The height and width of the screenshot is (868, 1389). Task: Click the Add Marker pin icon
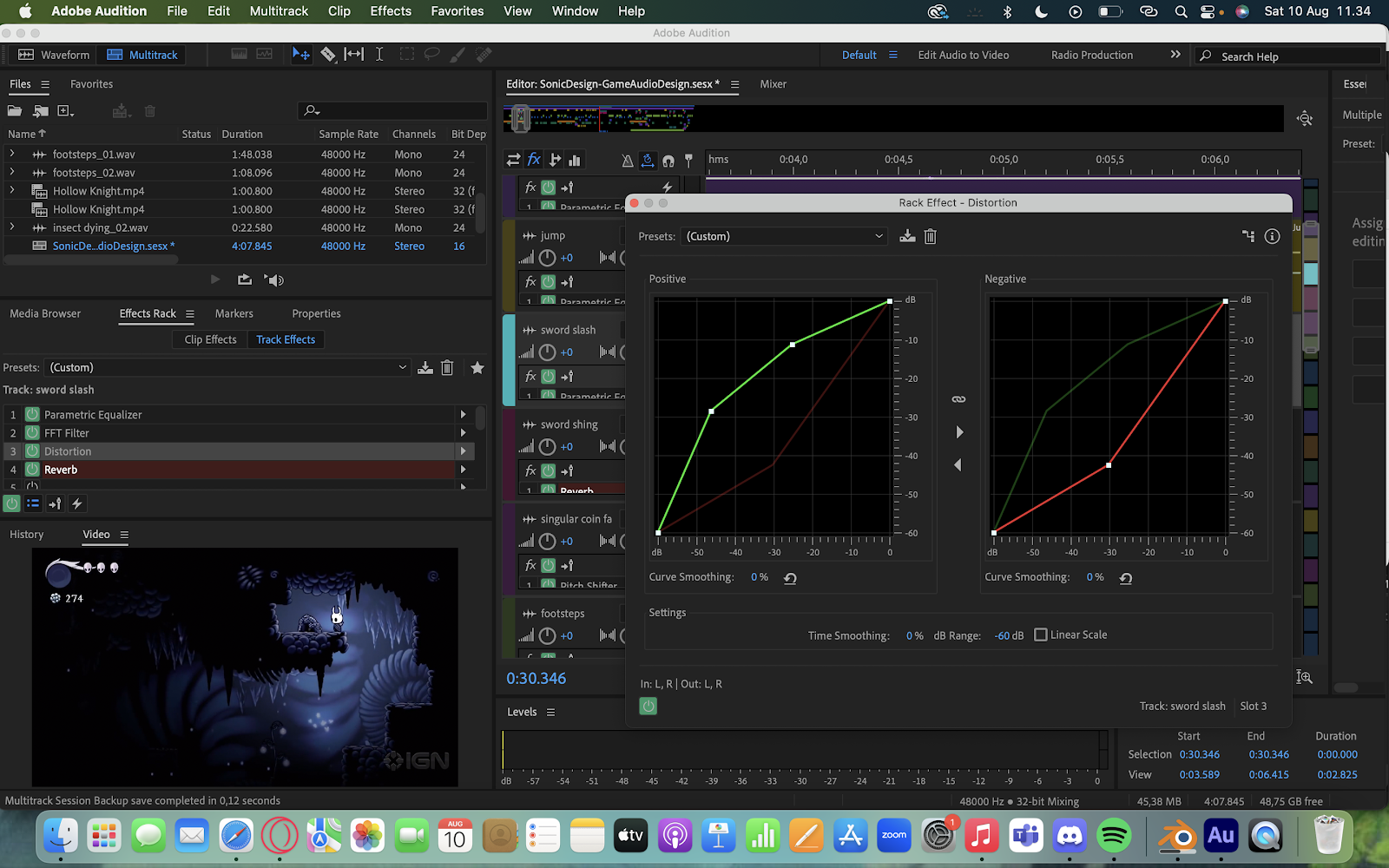click(689, 161)
